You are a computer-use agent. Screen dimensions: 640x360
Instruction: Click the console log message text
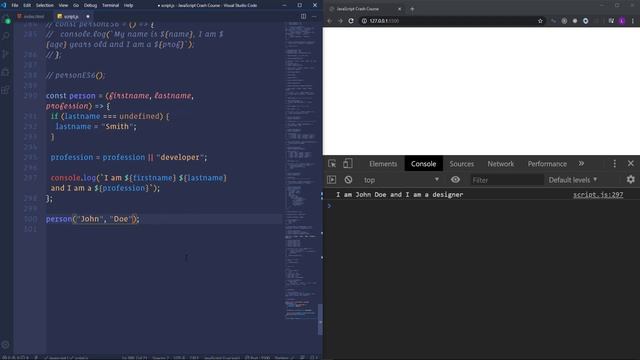tap(399, 195)
